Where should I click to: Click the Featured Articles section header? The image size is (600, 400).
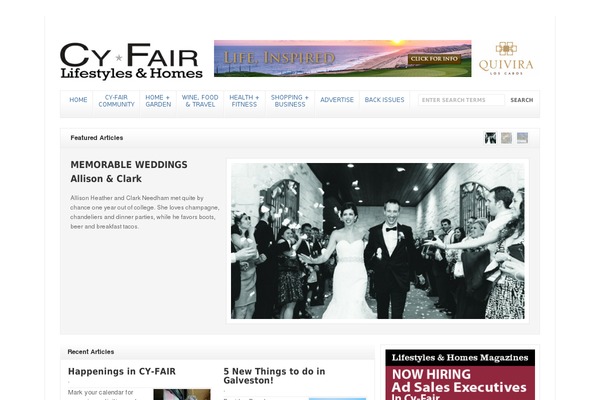coord(97,138)
